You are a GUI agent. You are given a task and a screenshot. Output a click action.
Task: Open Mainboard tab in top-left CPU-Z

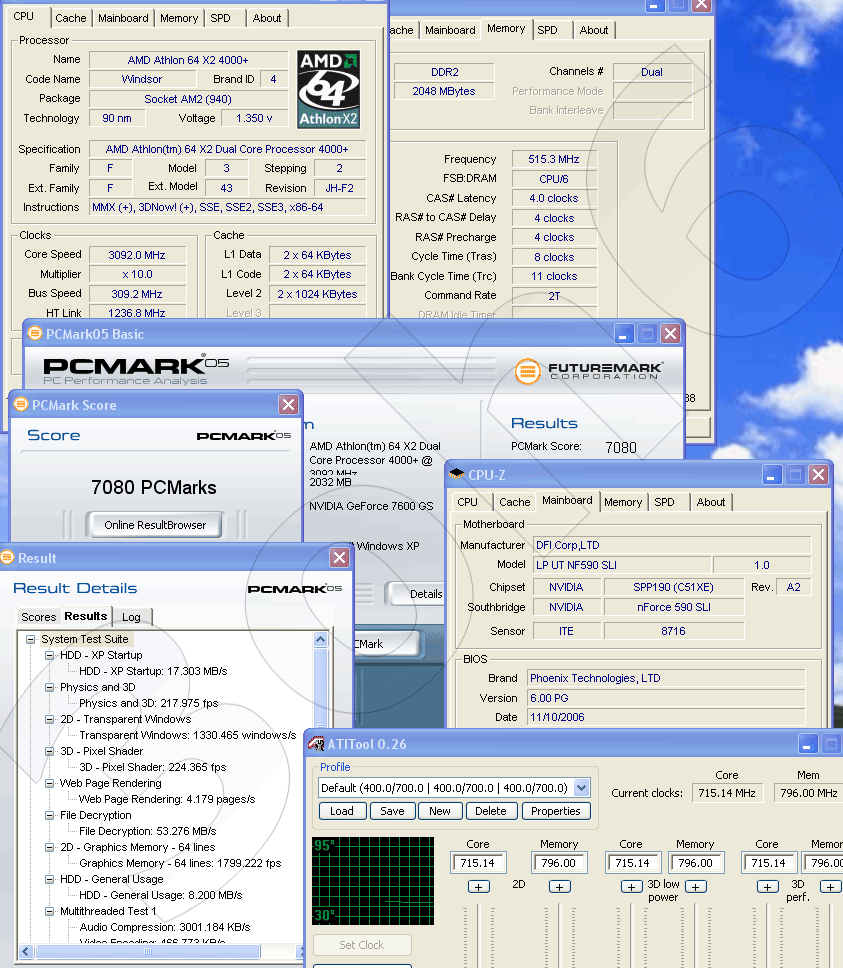[123, 18]
